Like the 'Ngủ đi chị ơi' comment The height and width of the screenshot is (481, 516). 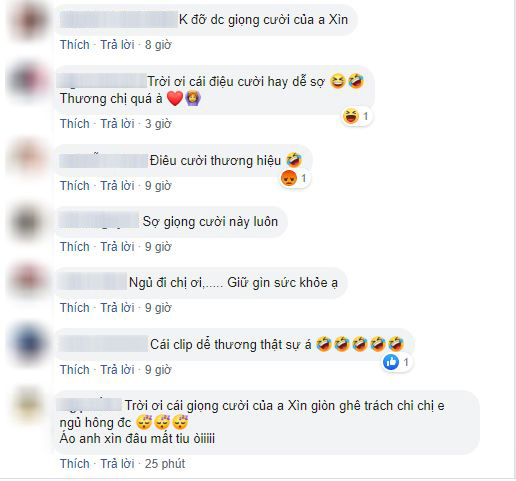coord(75,308)
